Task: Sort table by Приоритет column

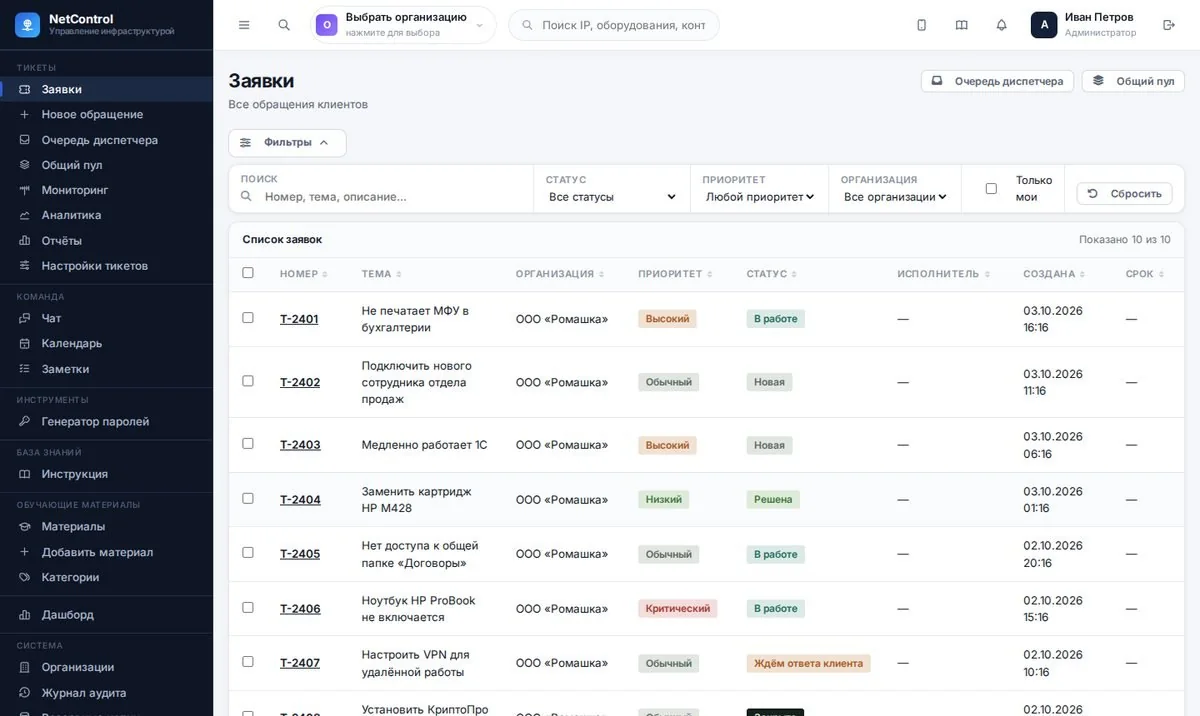Action: tap(675, 274)
